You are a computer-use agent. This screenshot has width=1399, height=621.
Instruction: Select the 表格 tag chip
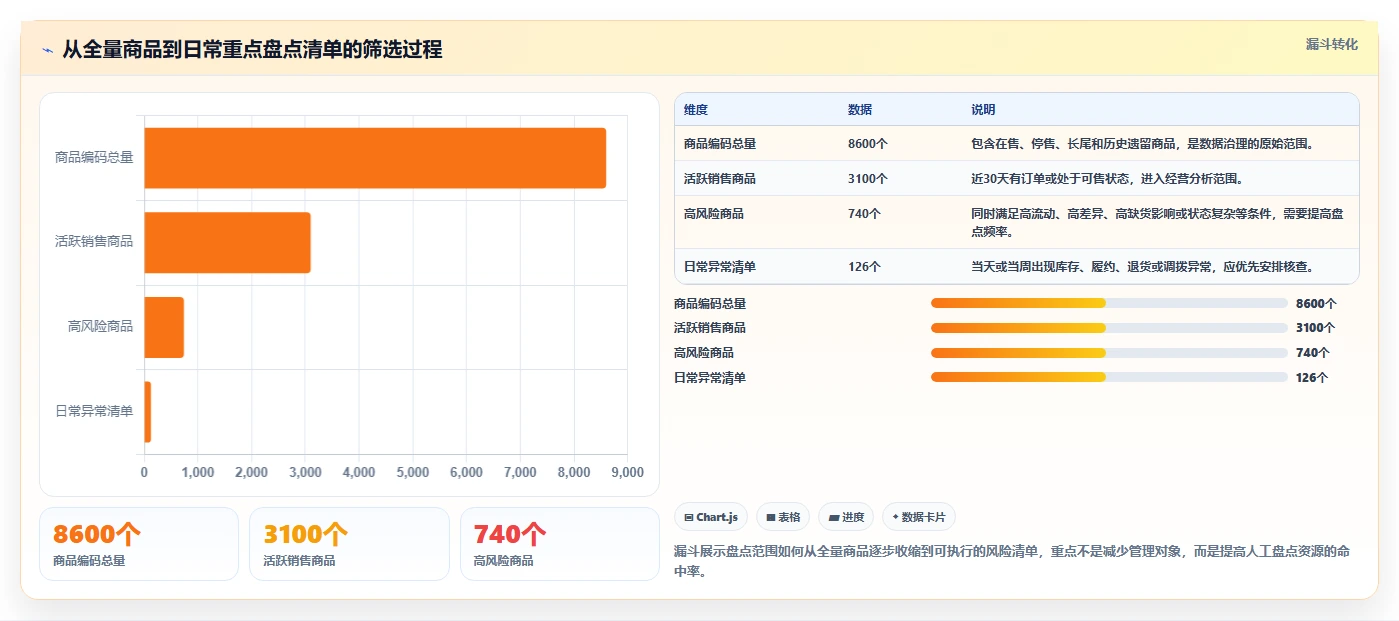point(783,517)
